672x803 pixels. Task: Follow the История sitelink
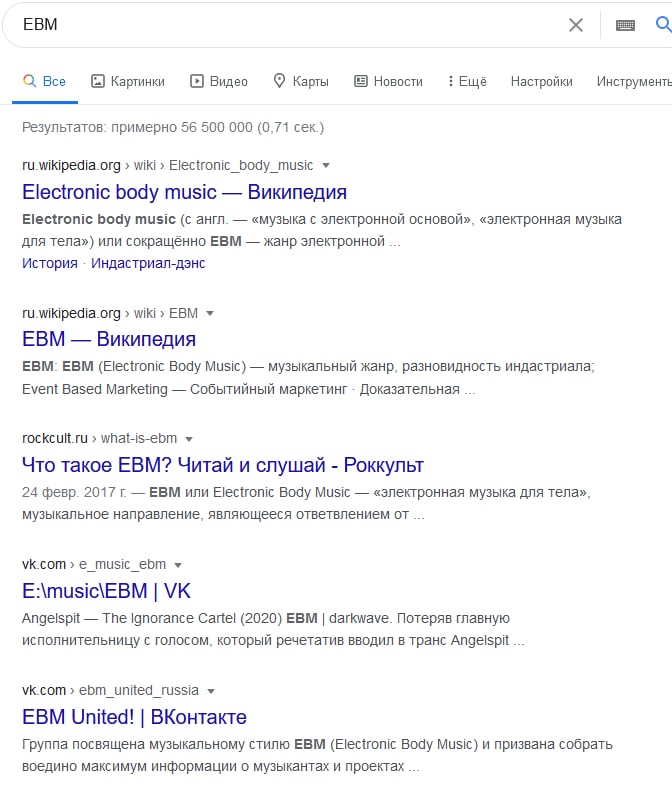[x=50, y=263]
